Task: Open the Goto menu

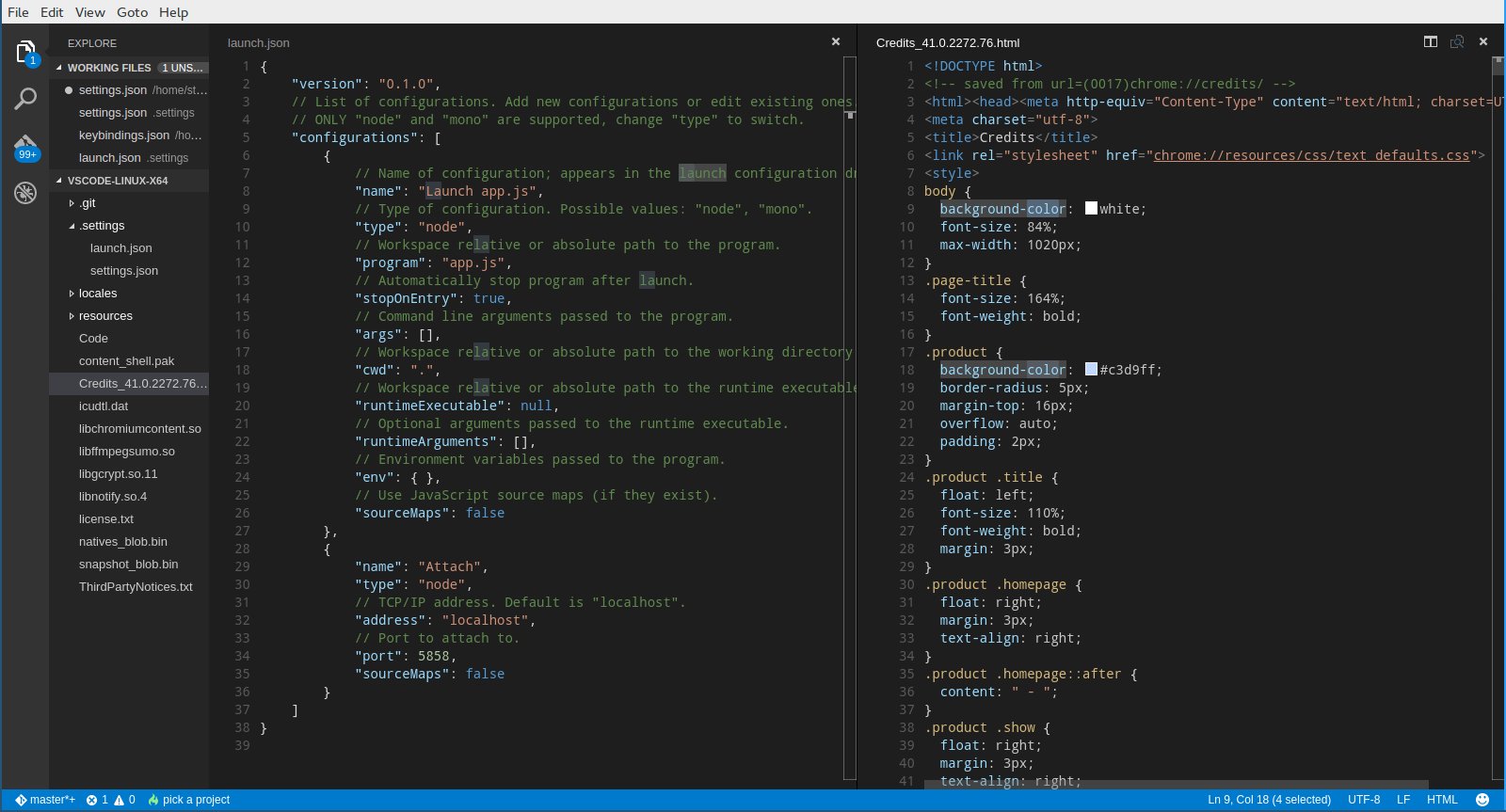Action: click(133, 12)
